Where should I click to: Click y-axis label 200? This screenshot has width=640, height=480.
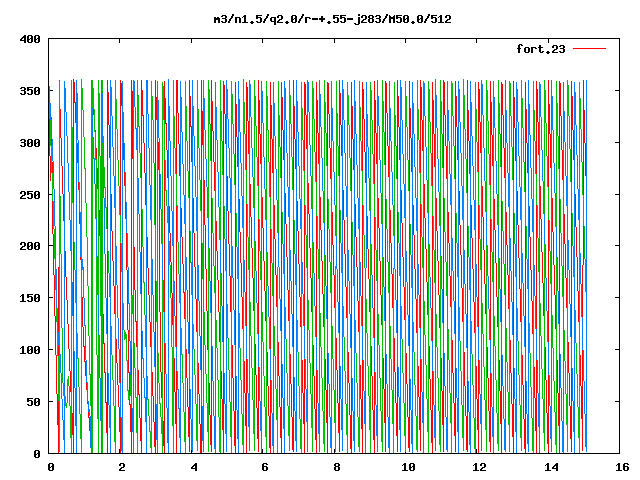[x=30, y=246]
